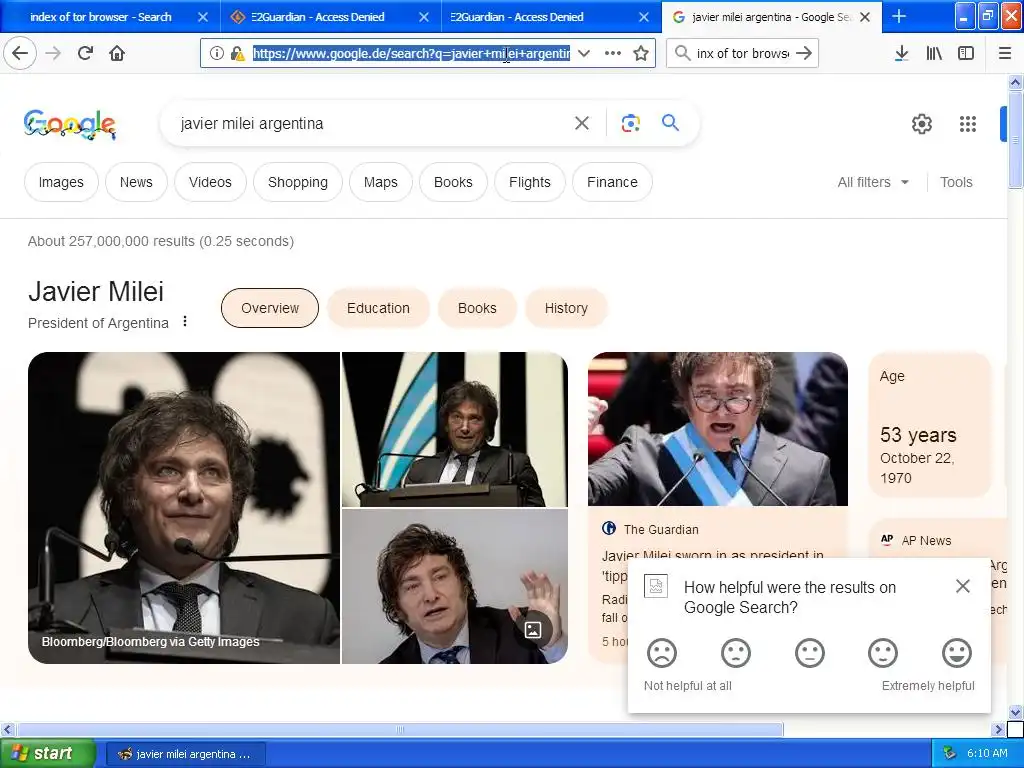1024x768 pixels.
Task: Expand the address bar history dropdown
Action: coord(584,54)
